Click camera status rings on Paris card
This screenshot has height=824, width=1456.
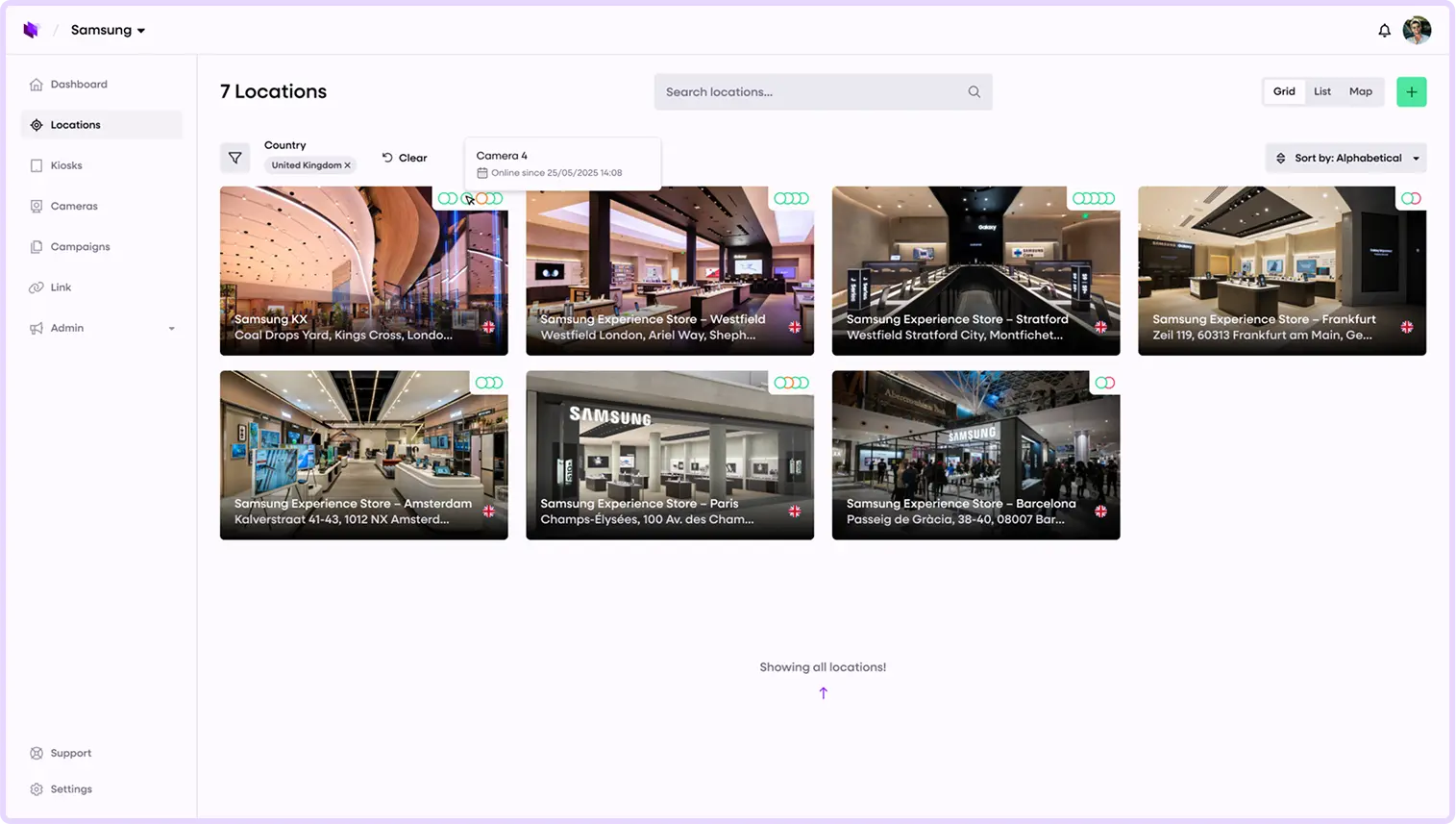tap(792, 383)
